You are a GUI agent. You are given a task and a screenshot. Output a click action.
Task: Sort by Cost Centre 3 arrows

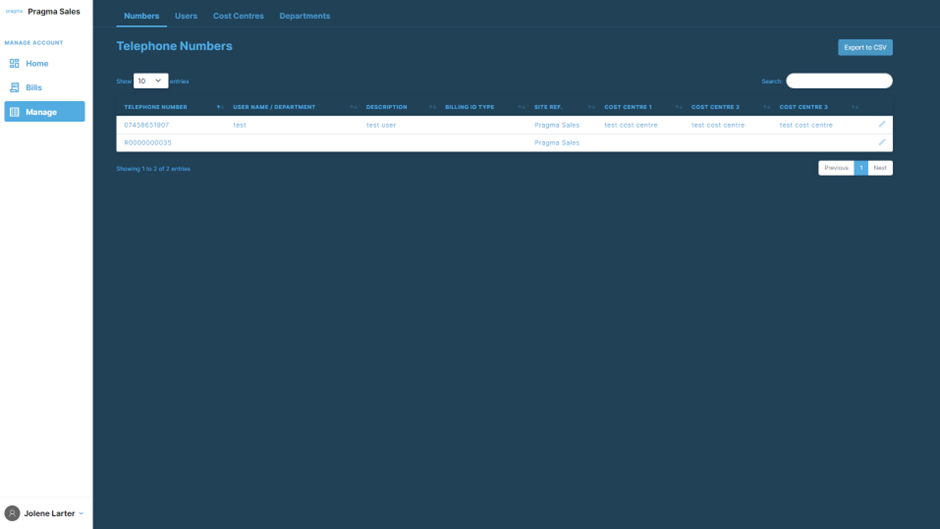(855, 107)
